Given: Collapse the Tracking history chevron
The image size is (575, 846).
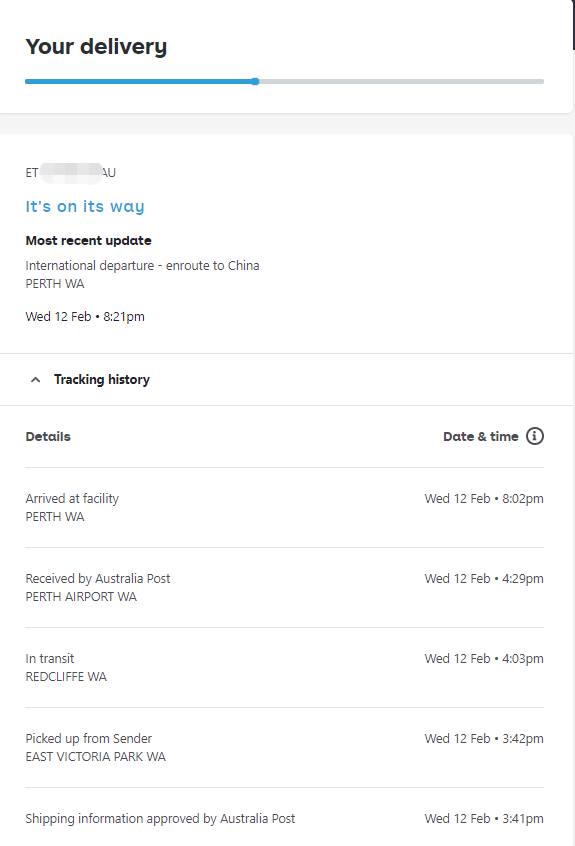Looking at the screenshot, I should pos(36,380).
